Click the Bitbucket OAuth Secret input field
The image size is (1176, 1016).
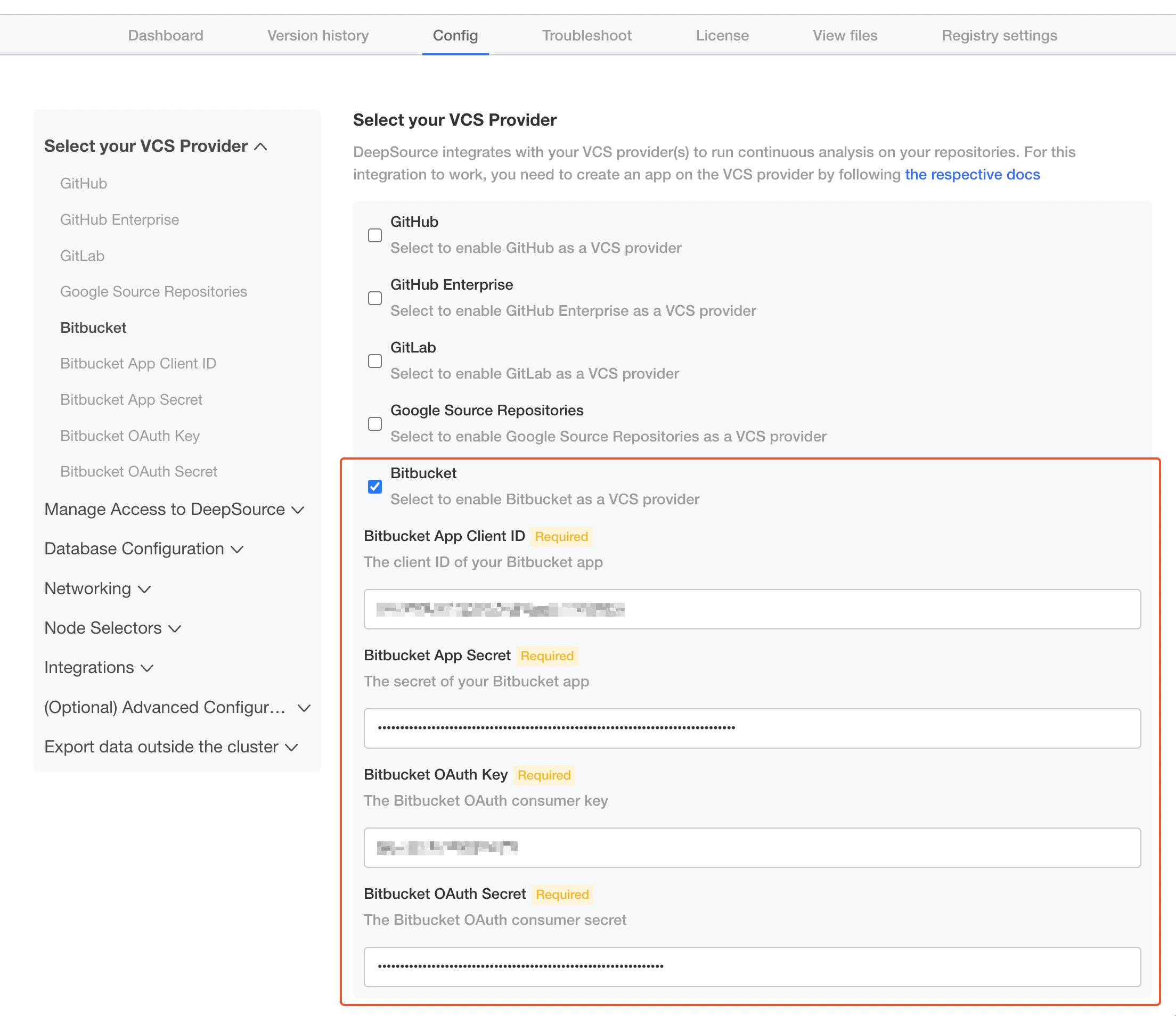click(x=752, y=966)
